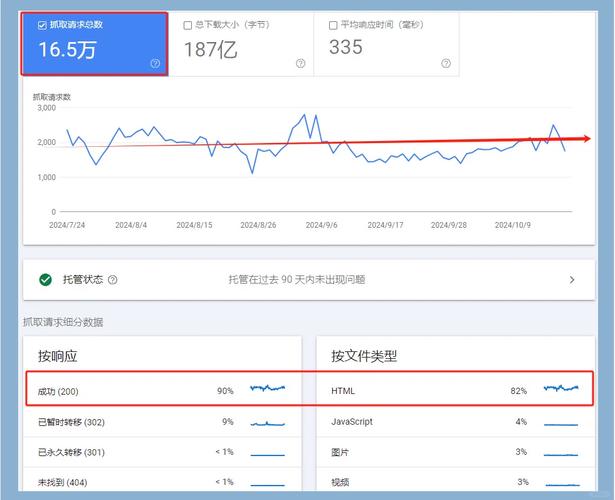Click the 2024/10/9 axis date label
This screenshot has width=615, height=500.
513,225
